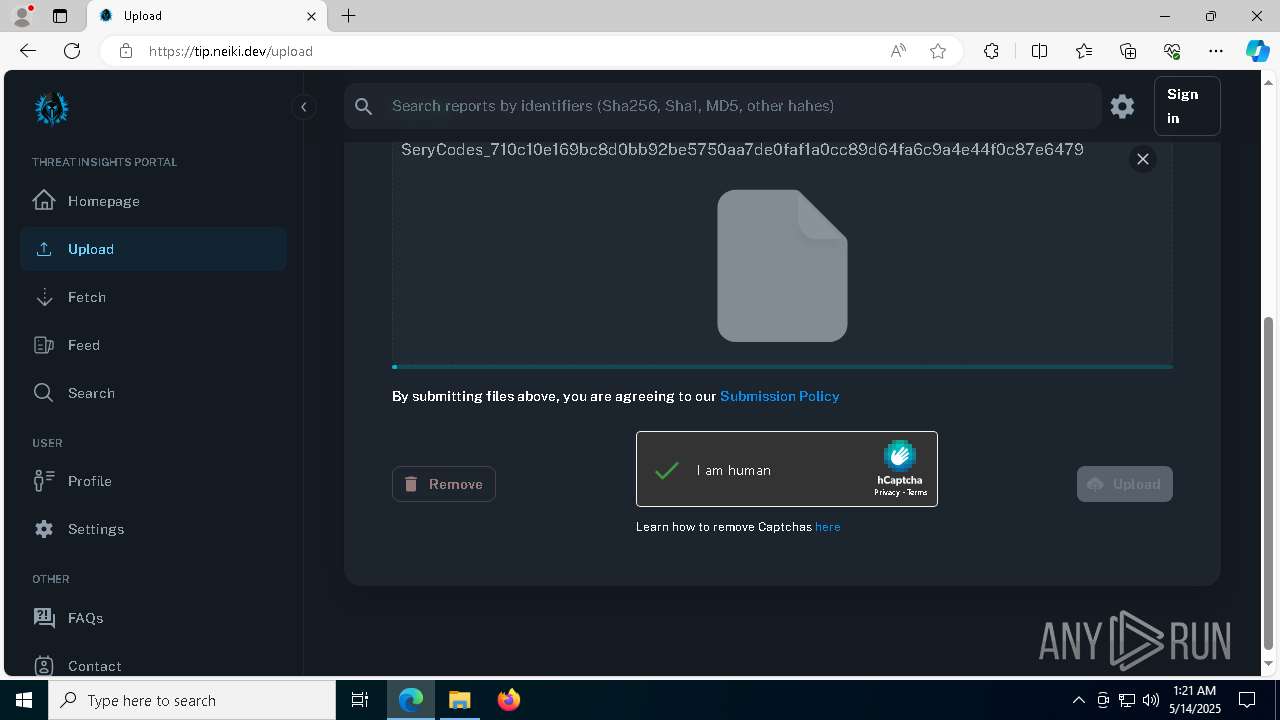Open Browser essentials icon
1280x720 pixels.
point(1172,51)
